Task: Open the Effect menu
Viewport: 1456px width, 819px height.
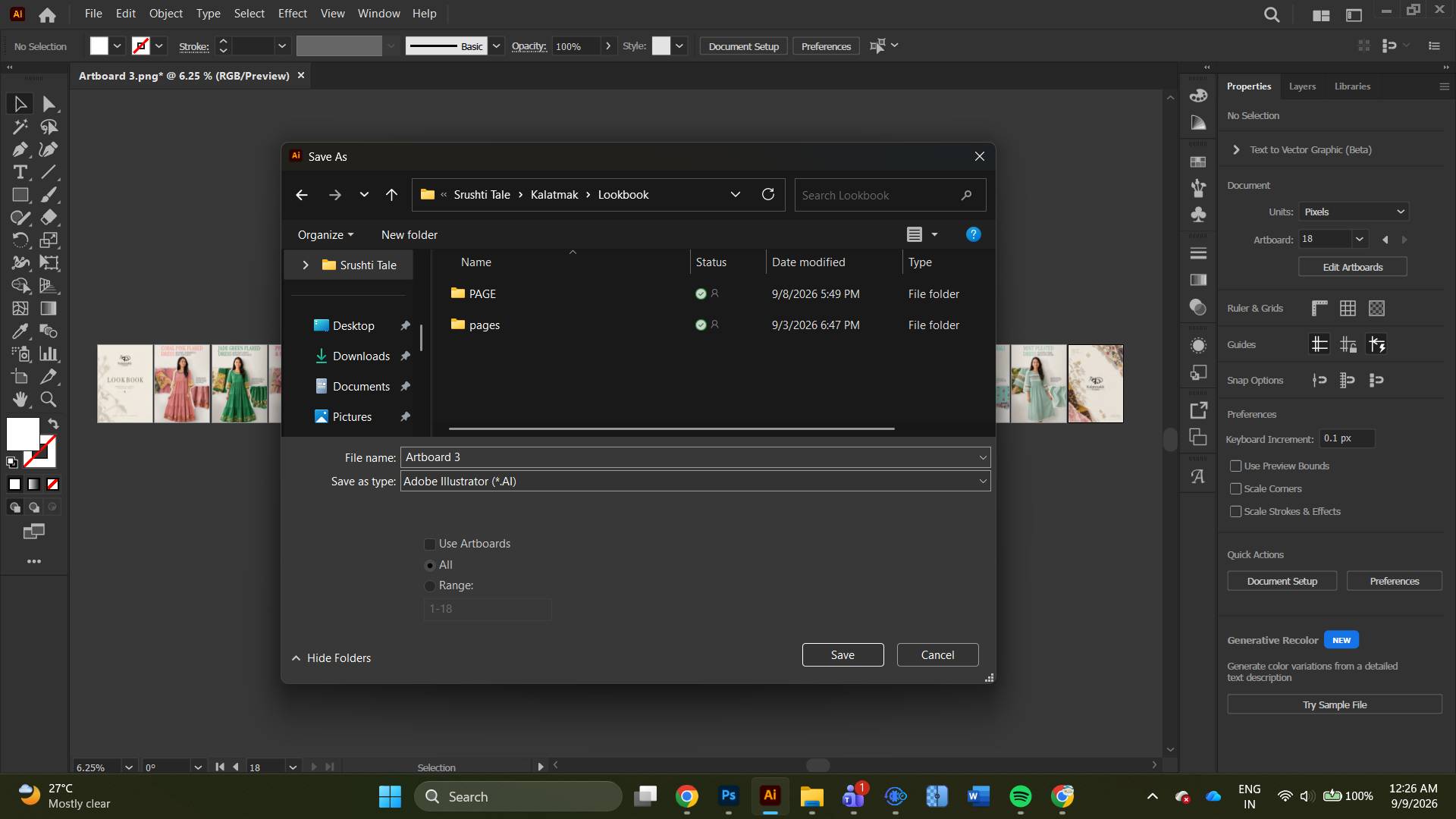Action: [293, 14]
